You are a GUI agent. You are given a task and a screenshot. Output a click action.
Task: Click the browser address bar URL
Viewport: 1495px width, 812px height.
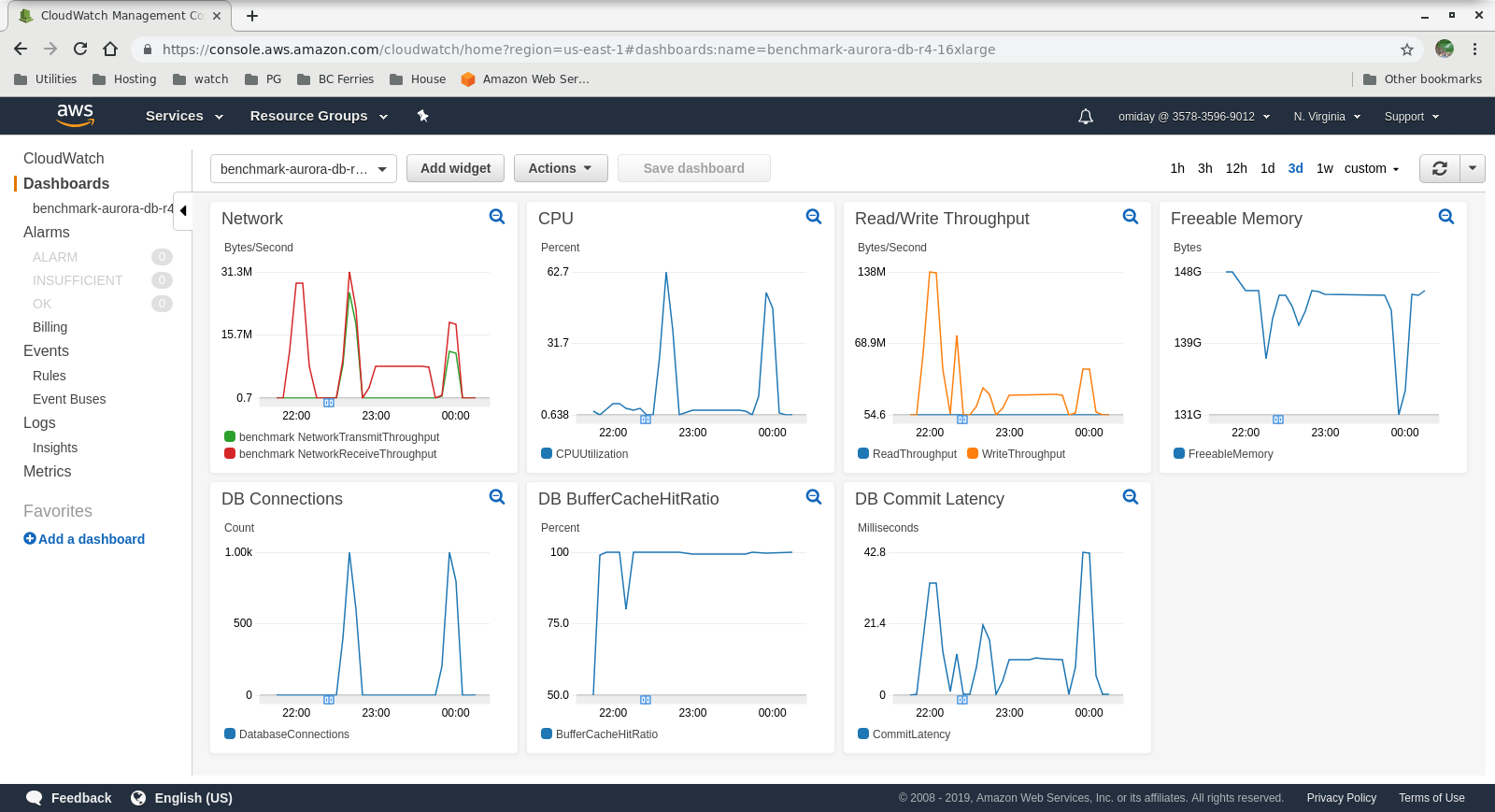578,50
